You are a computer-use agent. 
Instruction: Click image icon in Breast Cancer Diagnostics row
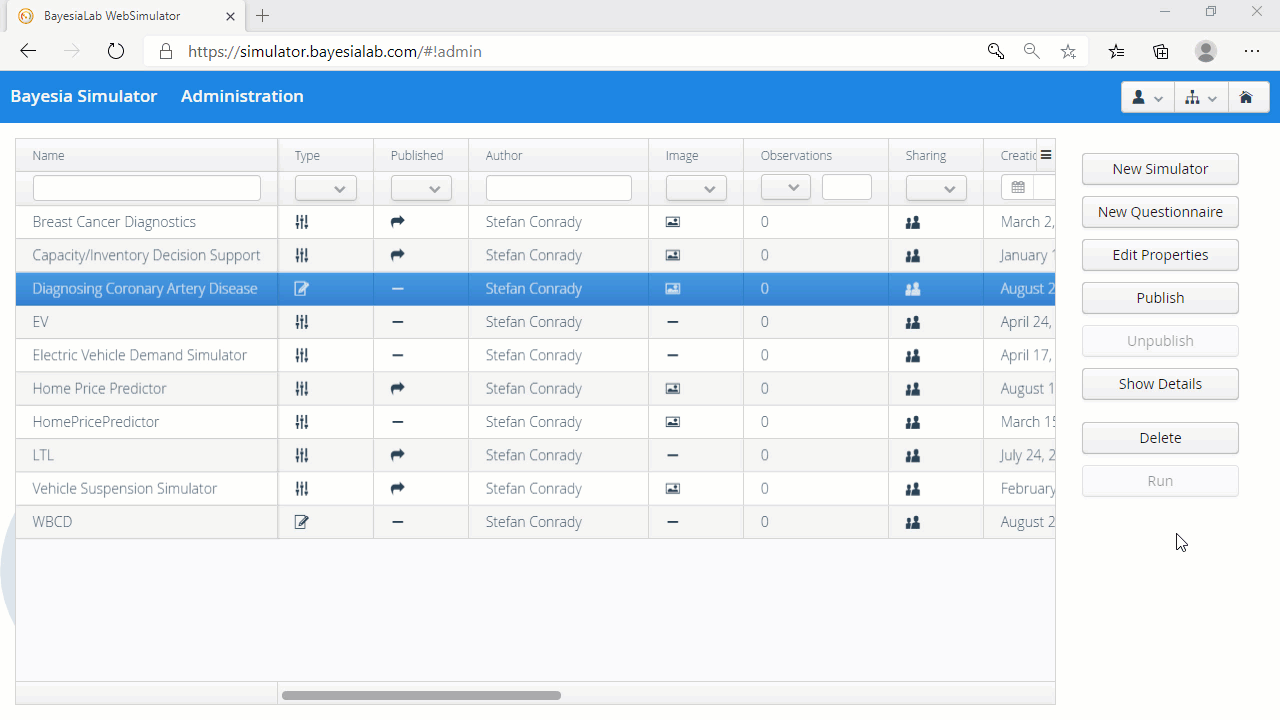pyautogui.click(x=673, y=222)
